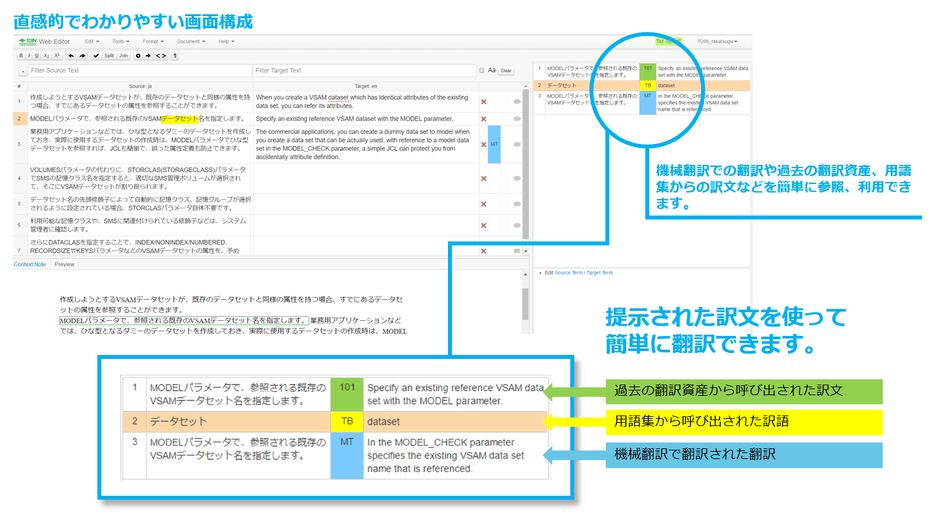Toggle the case-sensitive Aa checkbox
This screenshot has height=512, width=940.
[481, 71]
